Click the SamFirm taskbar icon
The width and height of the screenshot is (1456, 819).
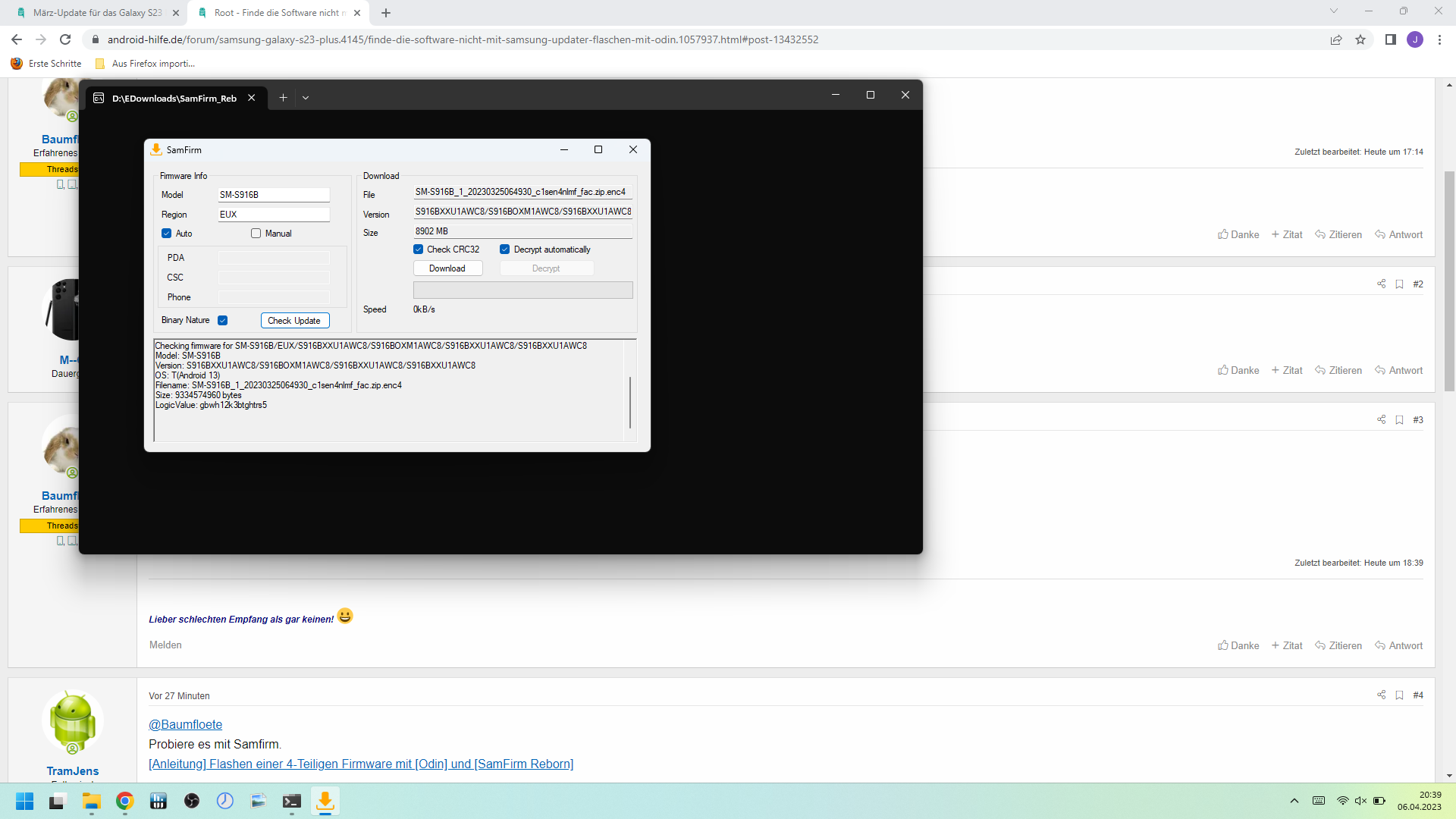point(325,801)
